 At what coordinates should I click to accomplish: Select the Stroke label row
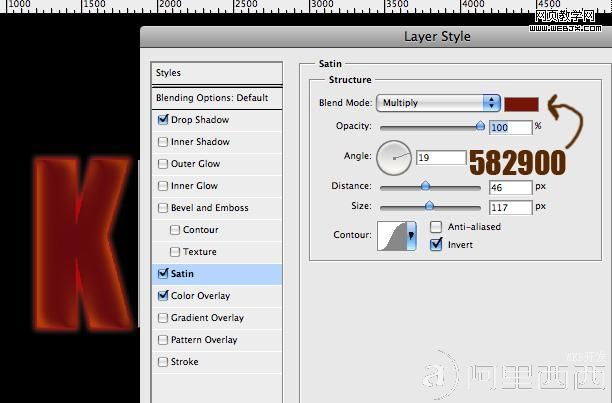pyautogui.click(x=217, y=362)
